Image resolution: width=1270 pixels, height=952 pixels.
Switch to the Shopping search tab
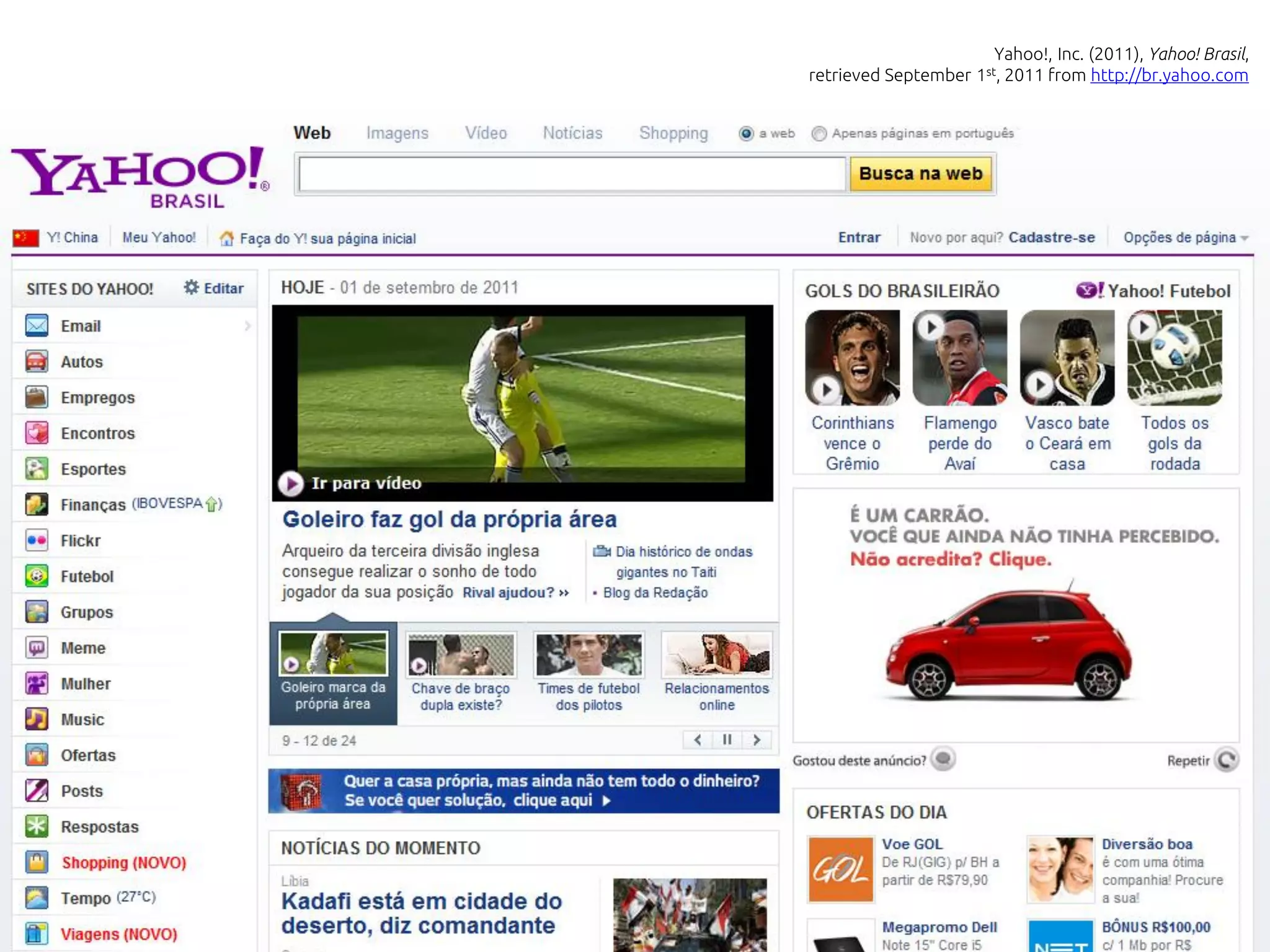(x=673, y=133)
